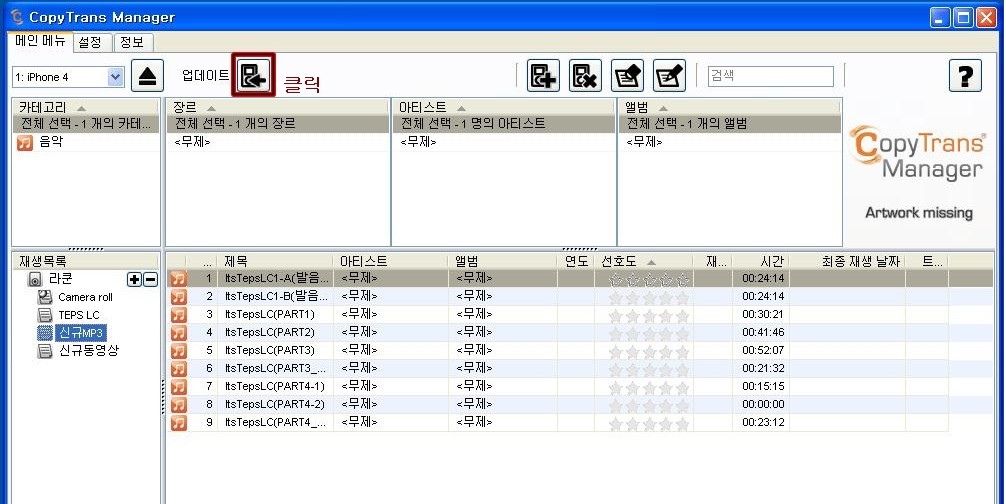Open the iPhone 4 device dropdown
This screenshot has width=1006, height=504.
click(x=115, y=77)
